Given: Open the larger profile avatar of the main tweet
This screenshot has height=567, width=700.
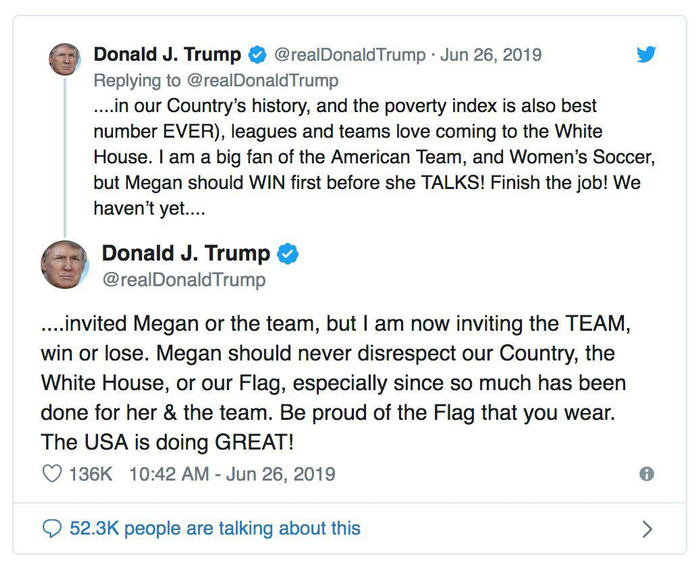Looking at the screenshot, I should click(x=65, y=265).
